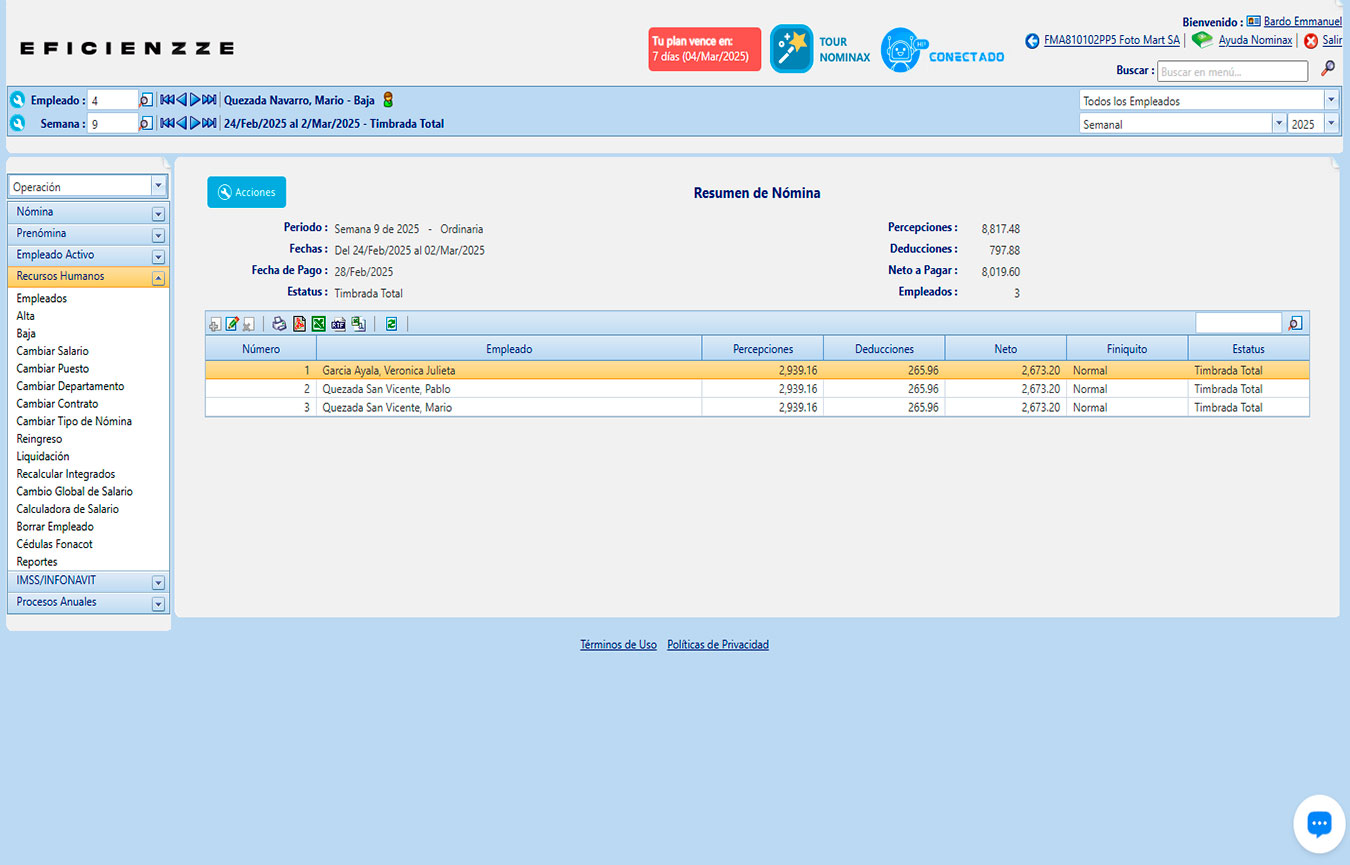Open the live chat bubble
This screenshot has height=865, width=1350.
(x=1319, y=823)
